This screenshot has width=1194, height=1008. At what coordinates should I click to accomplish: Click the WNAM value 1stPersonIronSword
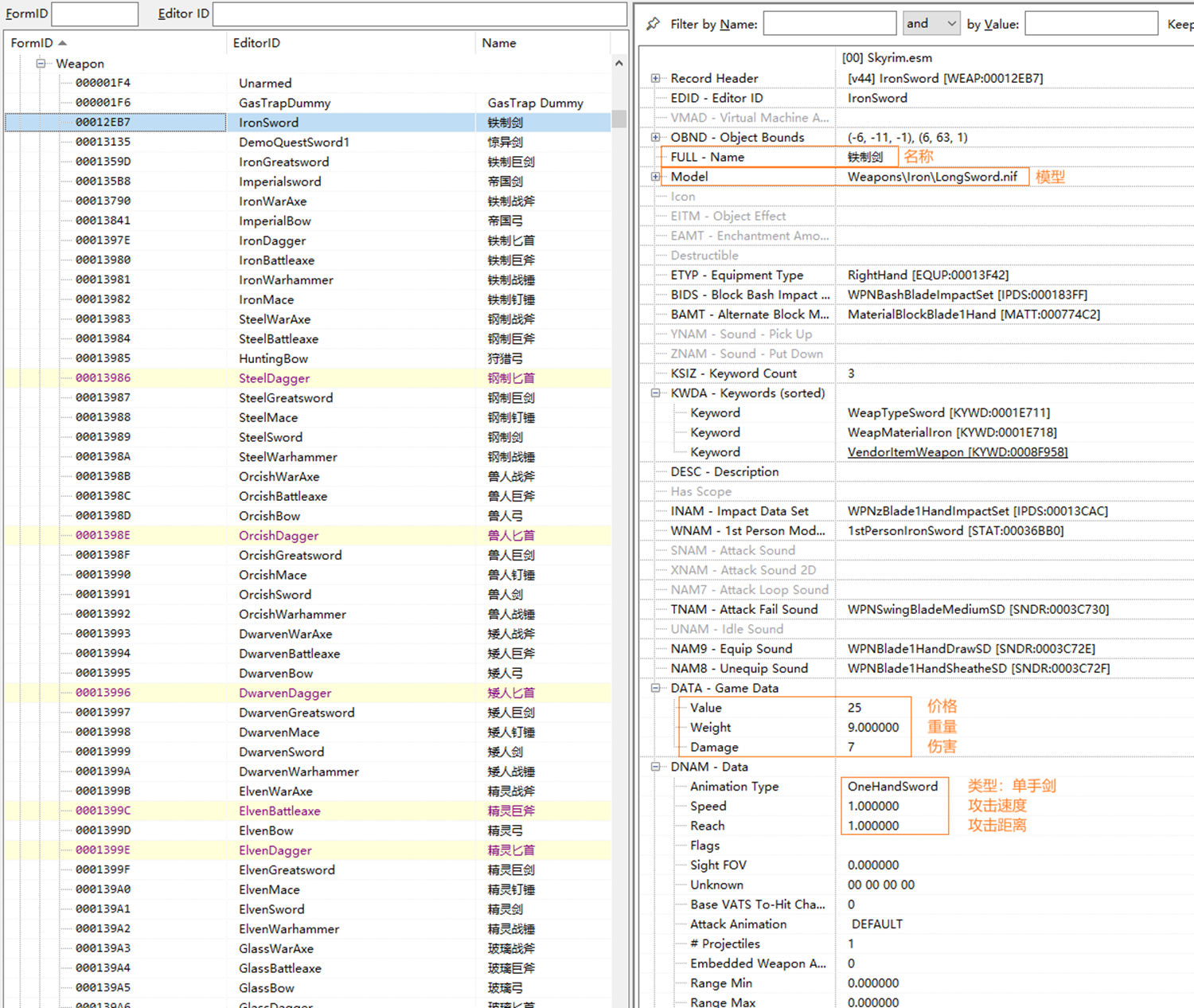click(955, 531)
